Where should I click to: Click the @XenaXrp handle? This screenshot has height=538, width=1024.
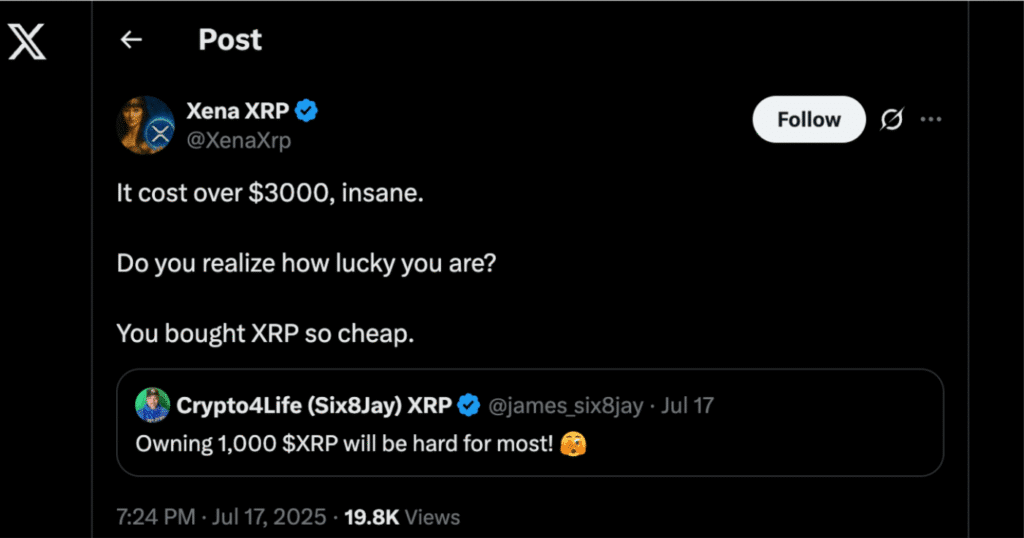tap(239, 141)
